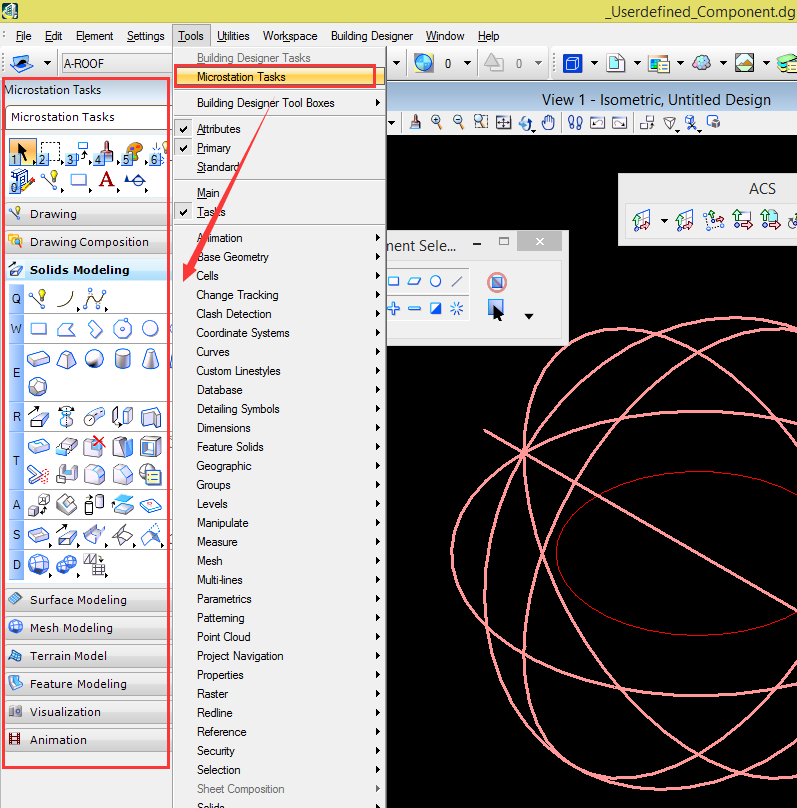The width and height of the screenshot is (797, 808).
Task: Select the Place Circle tool
Action: pyautogui.click(x=150, y=329)
